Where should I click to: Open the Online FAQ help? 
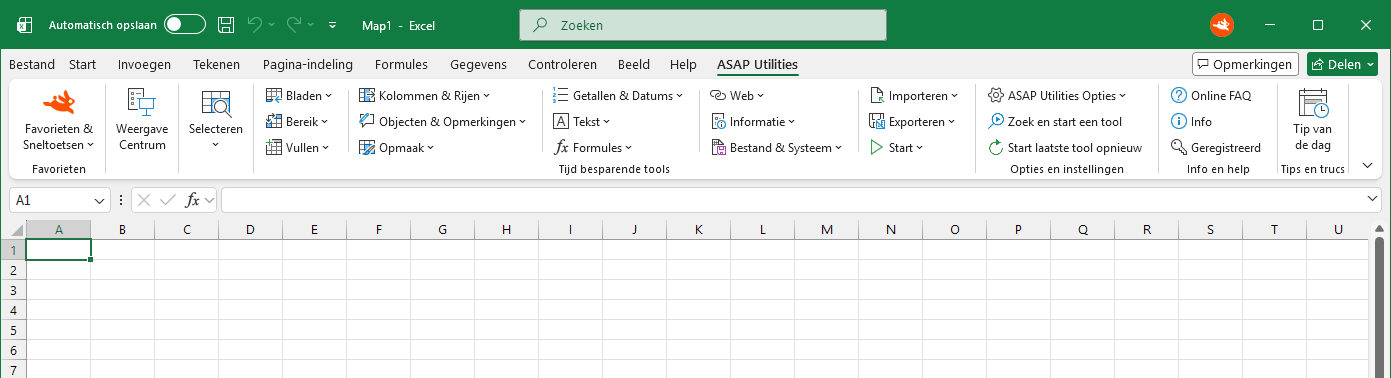coord(1211,96)
